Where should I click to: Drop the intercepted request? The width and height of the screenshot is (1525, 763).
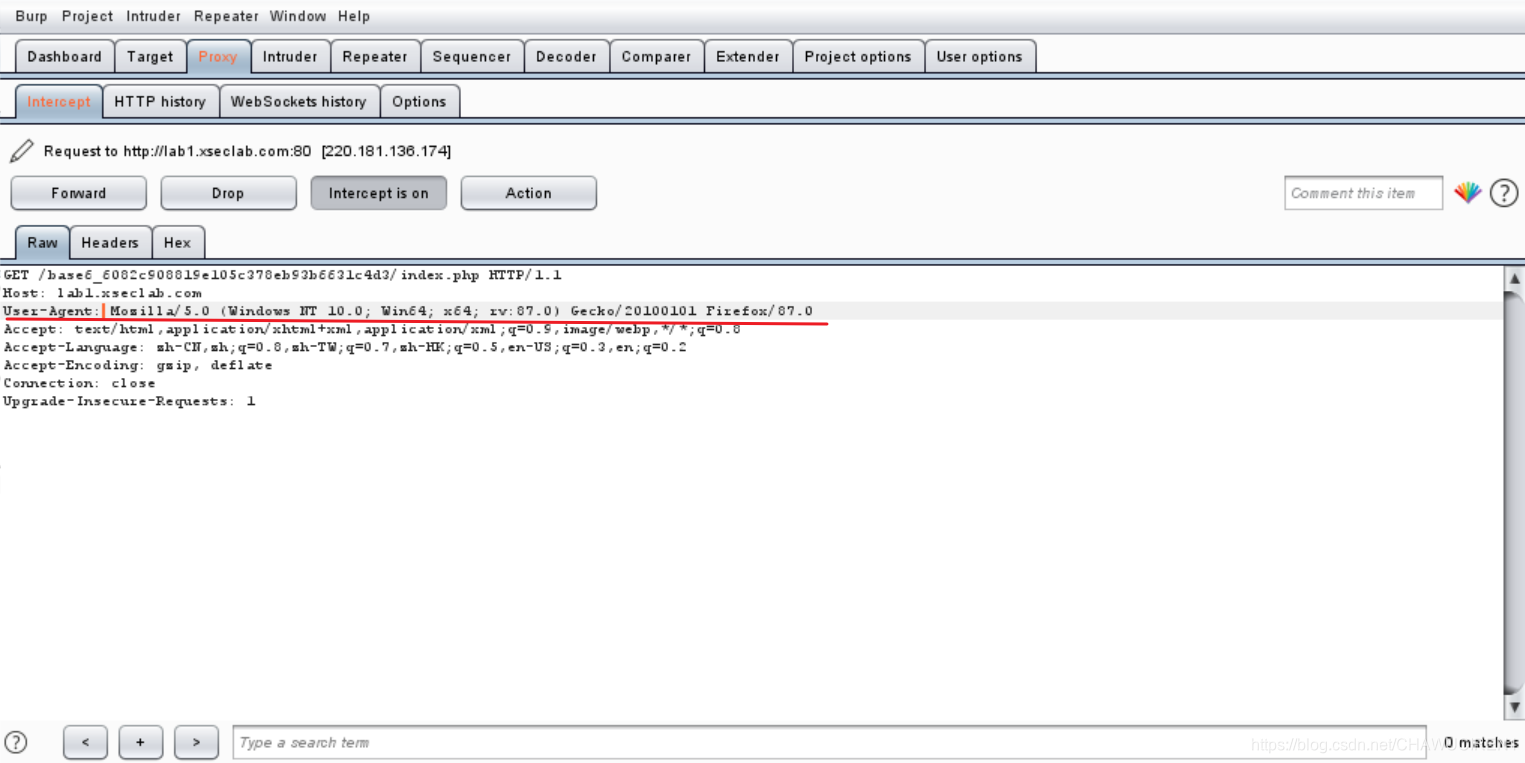click(x=228, y=193)
